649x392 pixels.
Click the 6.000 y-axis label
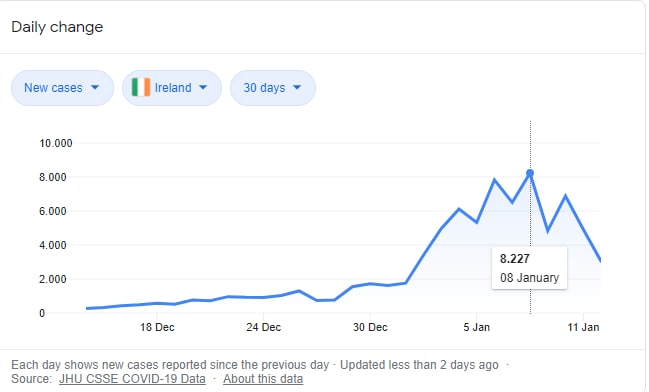click(53, 212)
